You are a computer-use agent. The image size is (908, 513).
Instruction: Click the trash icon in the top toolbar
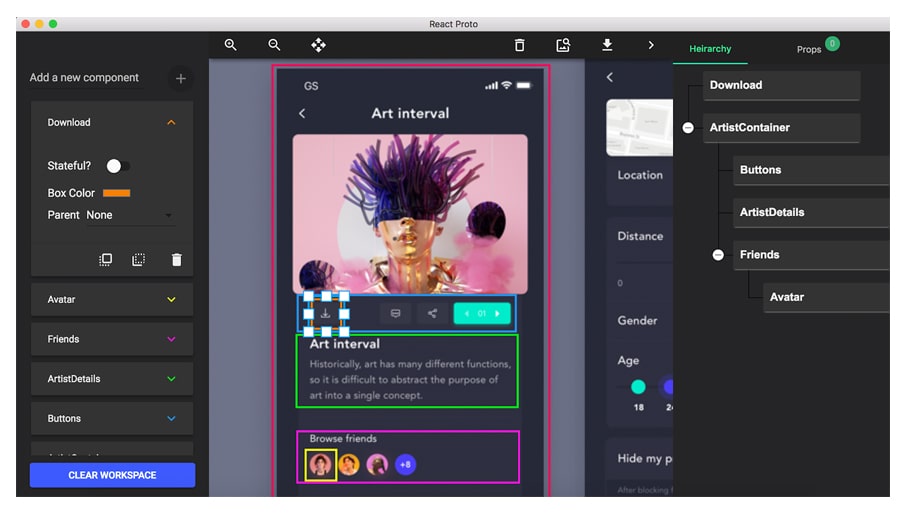pyautogui.click(x=519, y=45)
